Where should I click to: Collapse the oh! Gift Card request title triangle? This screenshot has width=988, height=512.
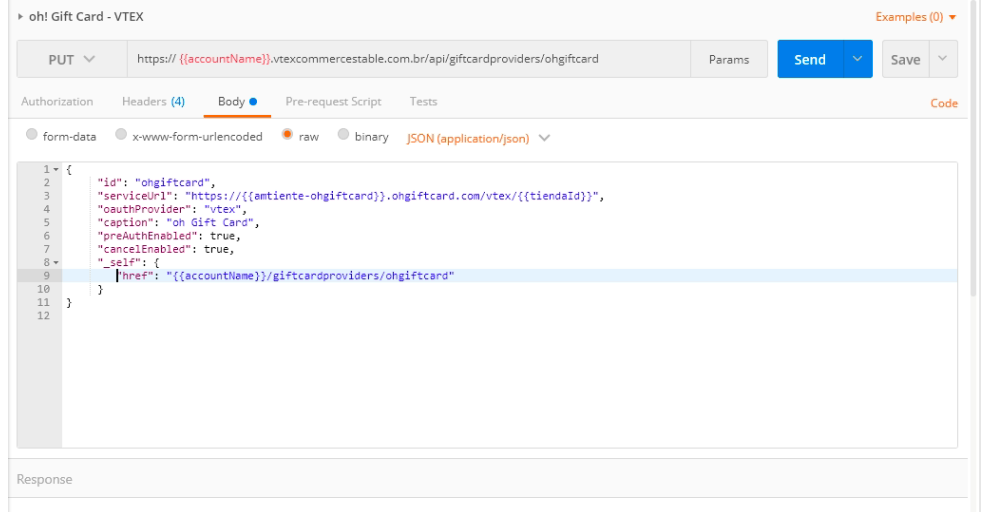(x=21, y=16)
